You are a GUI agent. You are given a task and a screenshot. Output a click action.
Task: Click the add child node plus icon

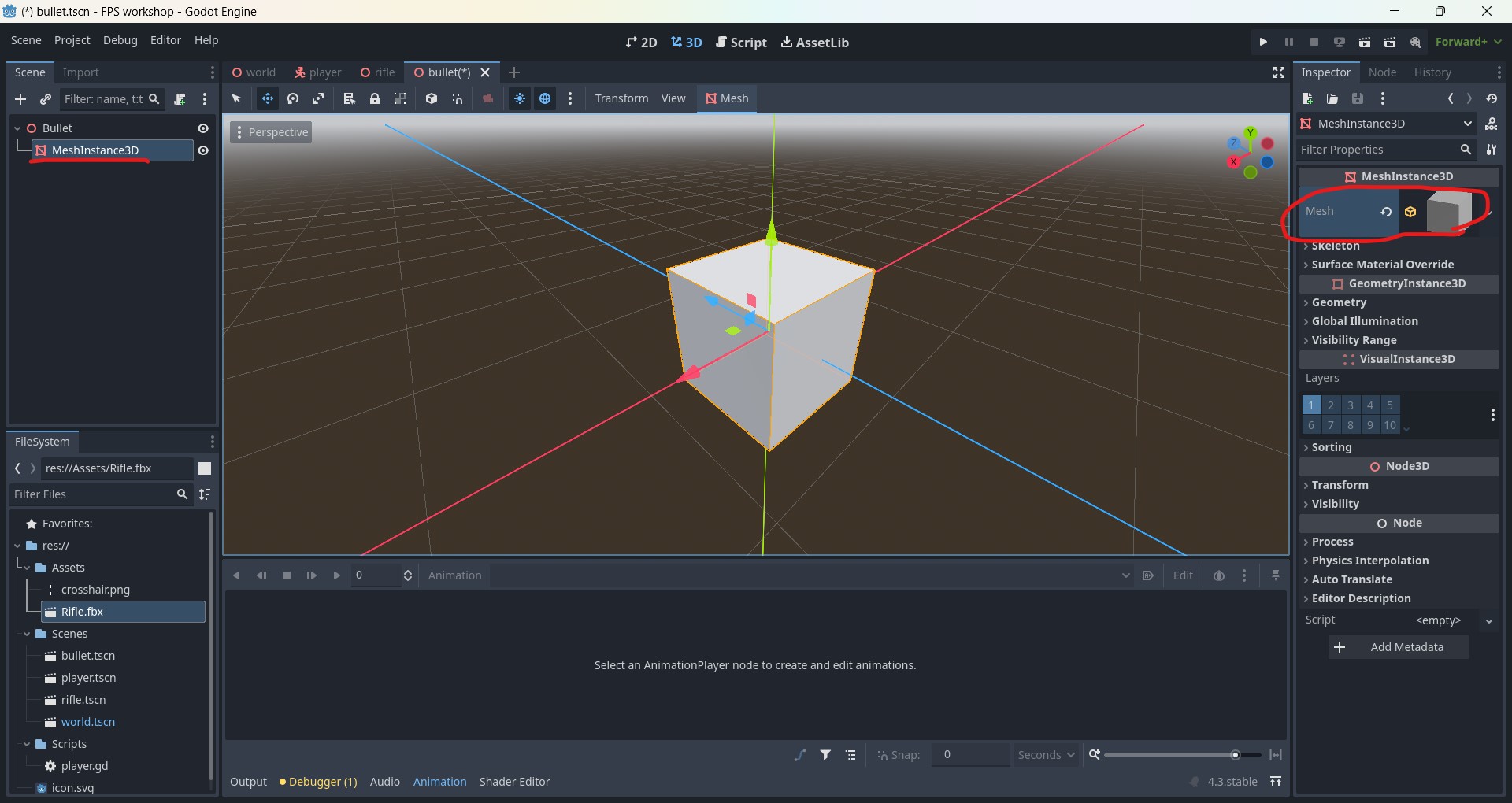[x=20, y=99]
